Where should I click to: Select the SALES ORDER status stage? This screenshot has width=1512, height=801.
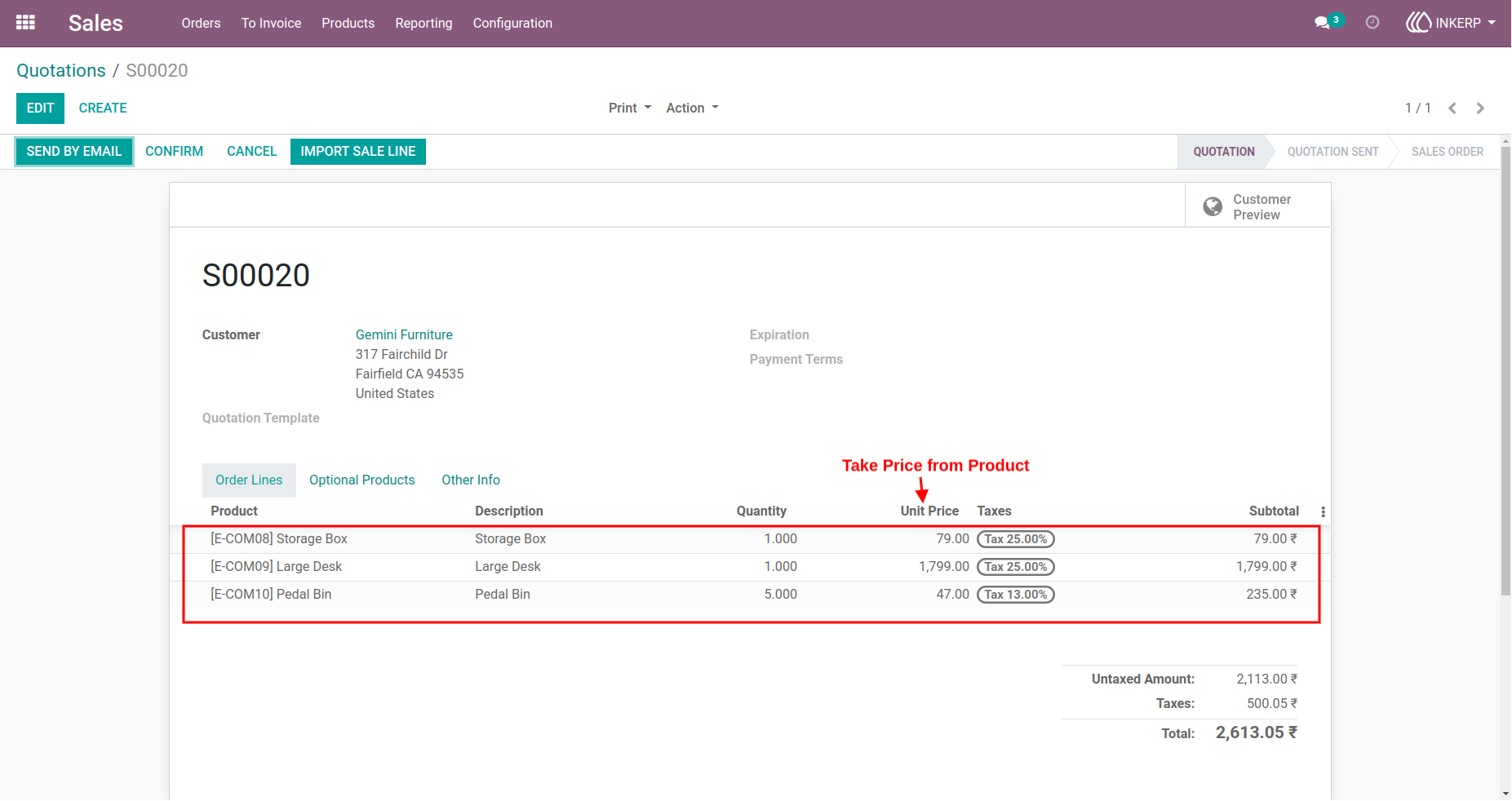[x=1447, y=152]
